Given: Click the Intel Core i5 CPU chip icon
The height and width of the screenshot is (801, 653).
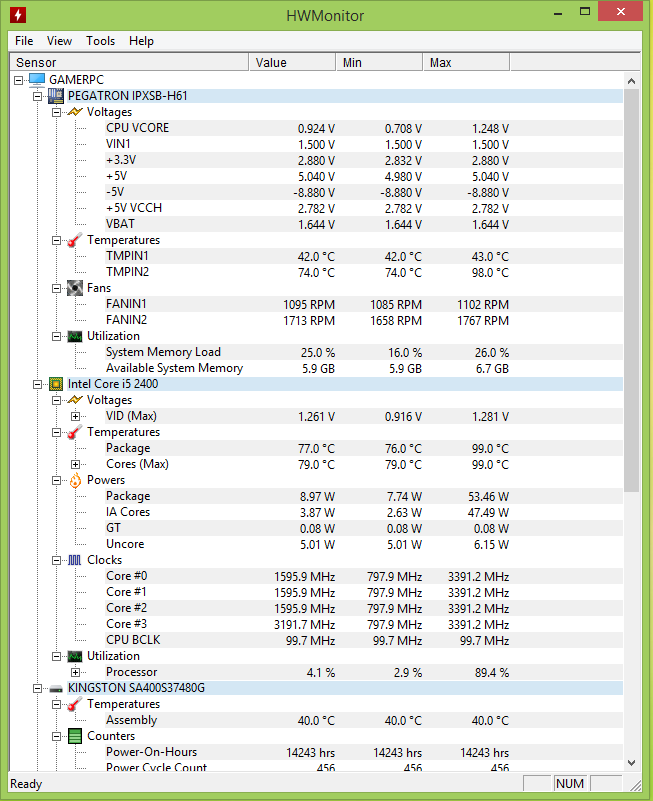Looking at the screenshot, I should (56, 384).
